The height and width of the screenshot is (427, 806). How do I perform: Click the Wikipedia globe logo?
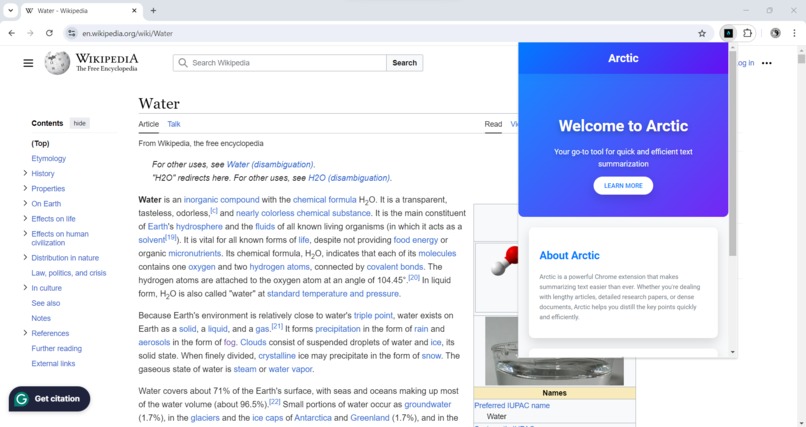pyautogui.click(x=57, y=63)
